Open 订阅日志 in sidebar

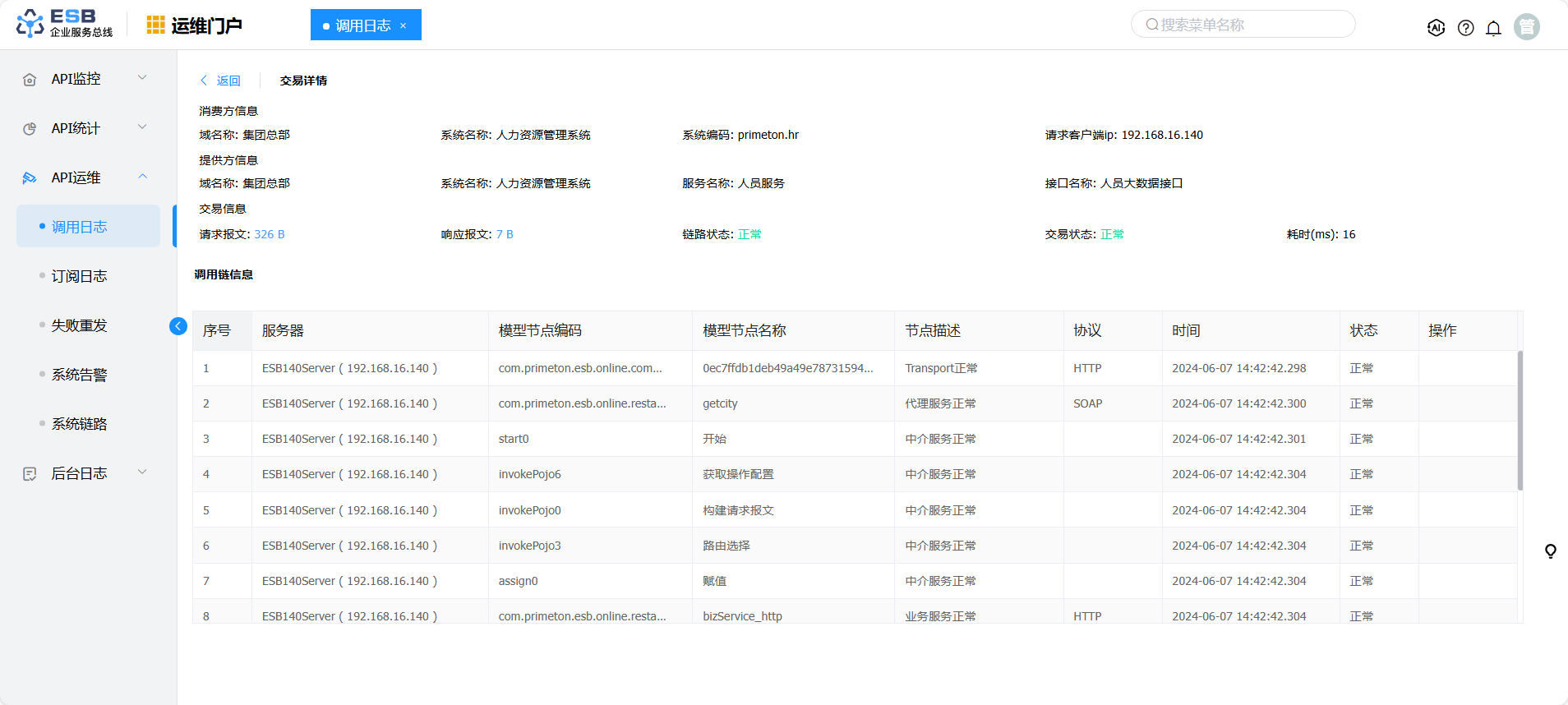click(x=79, y=276)
